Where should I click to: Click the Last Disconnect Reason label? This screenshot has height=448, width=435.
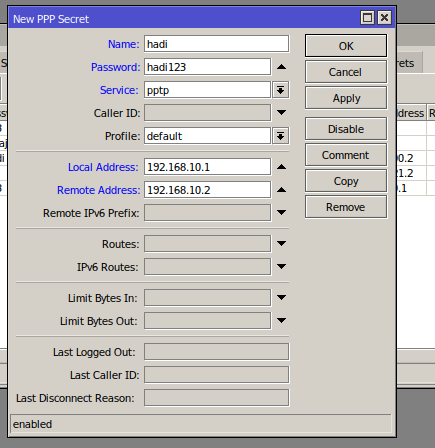click(75, 398)
